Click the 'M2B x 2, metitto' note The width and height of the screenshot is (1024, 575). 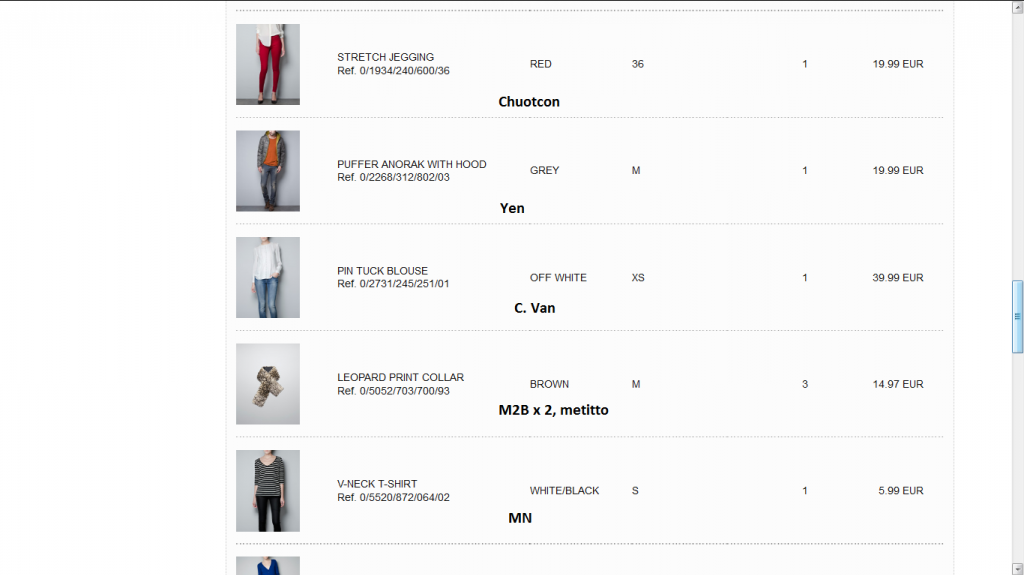pos(554,410)
